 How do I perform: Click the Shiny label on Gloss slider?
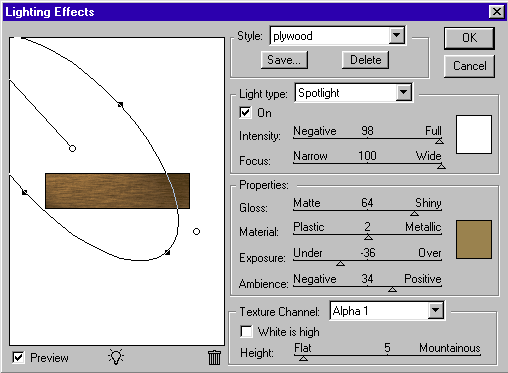point(428,203)
